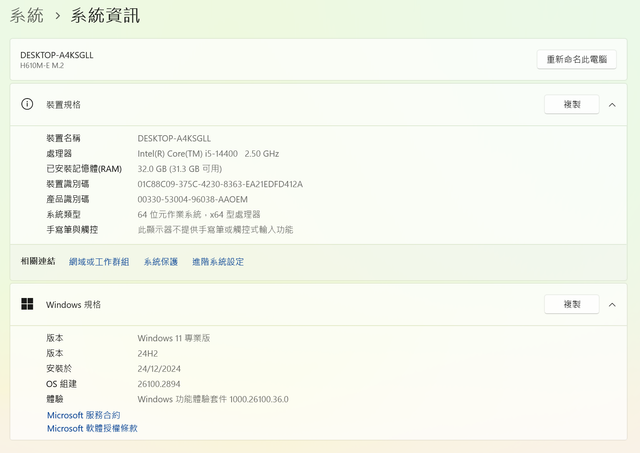Click the 手寫筆與觸控 label

[72, 230]
